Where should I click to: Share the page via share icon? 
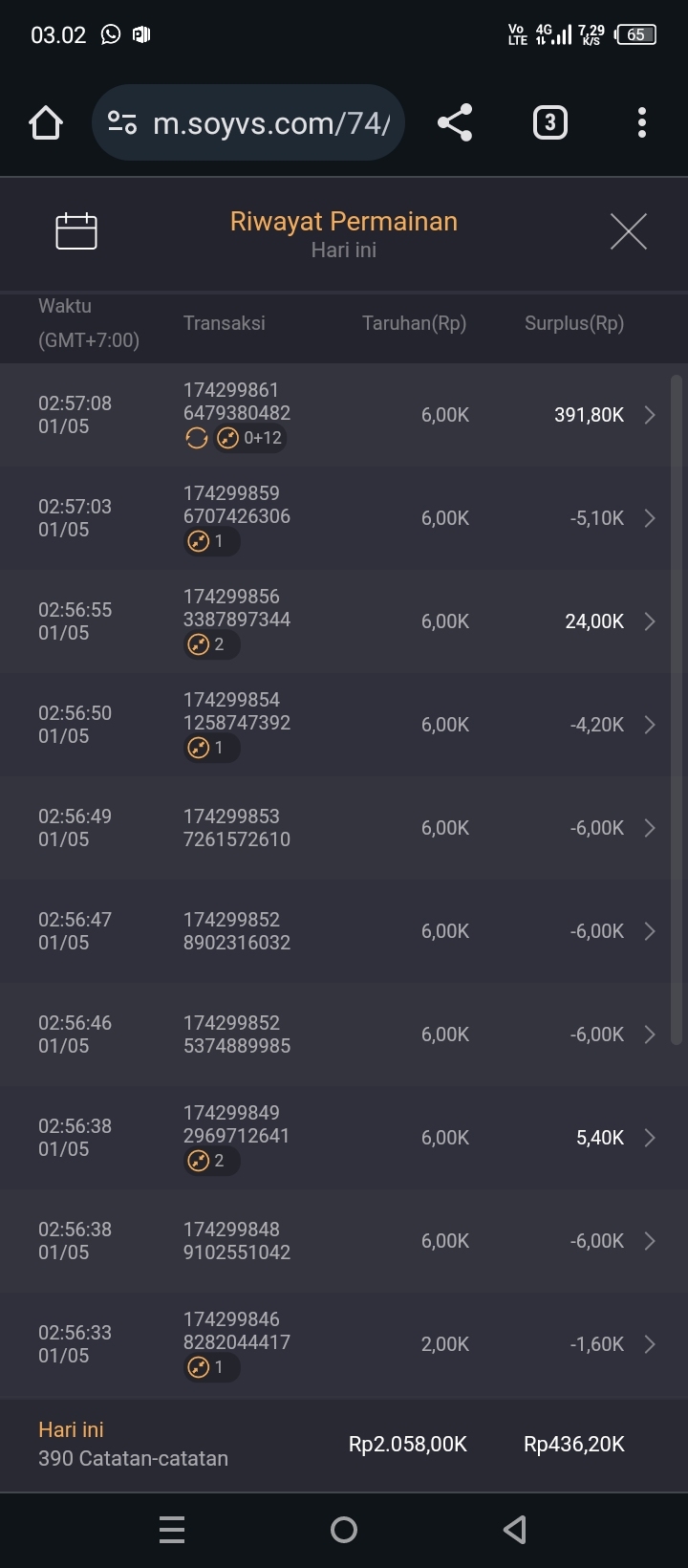point(455,123)
